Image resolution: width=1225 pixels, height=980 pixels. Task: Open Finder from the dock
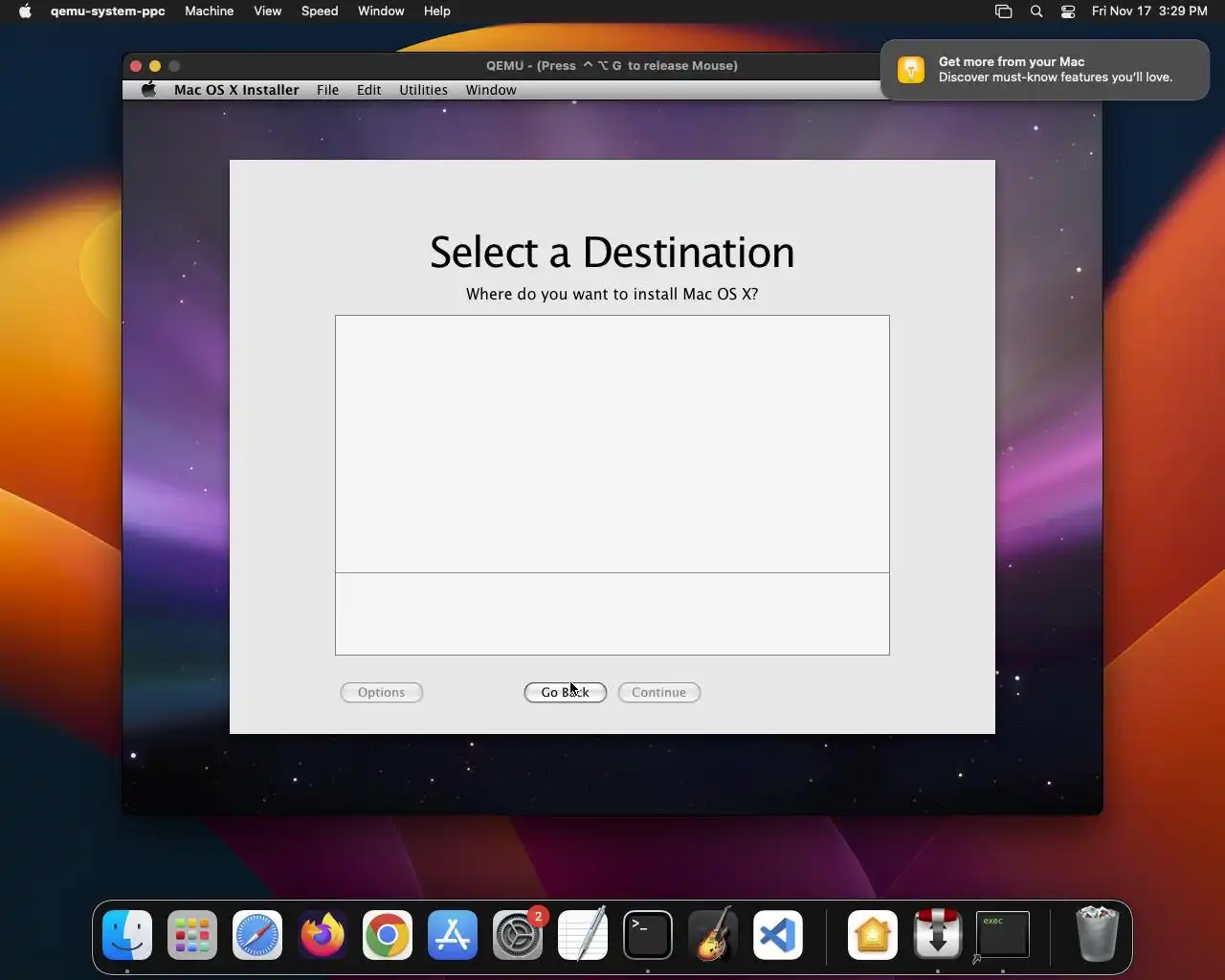tap(127, 935)
